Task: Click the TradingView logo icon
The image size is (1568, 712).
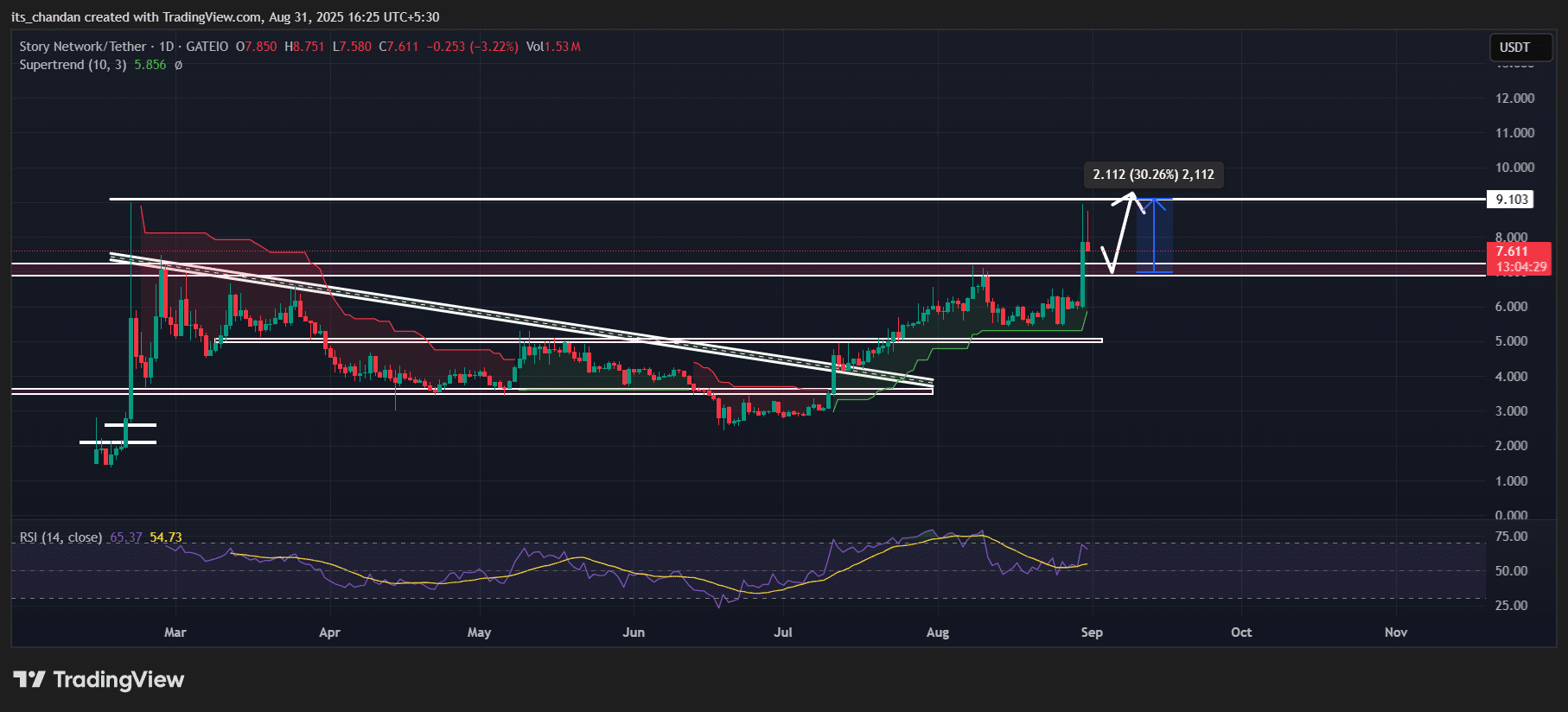Action: point(29,679)
